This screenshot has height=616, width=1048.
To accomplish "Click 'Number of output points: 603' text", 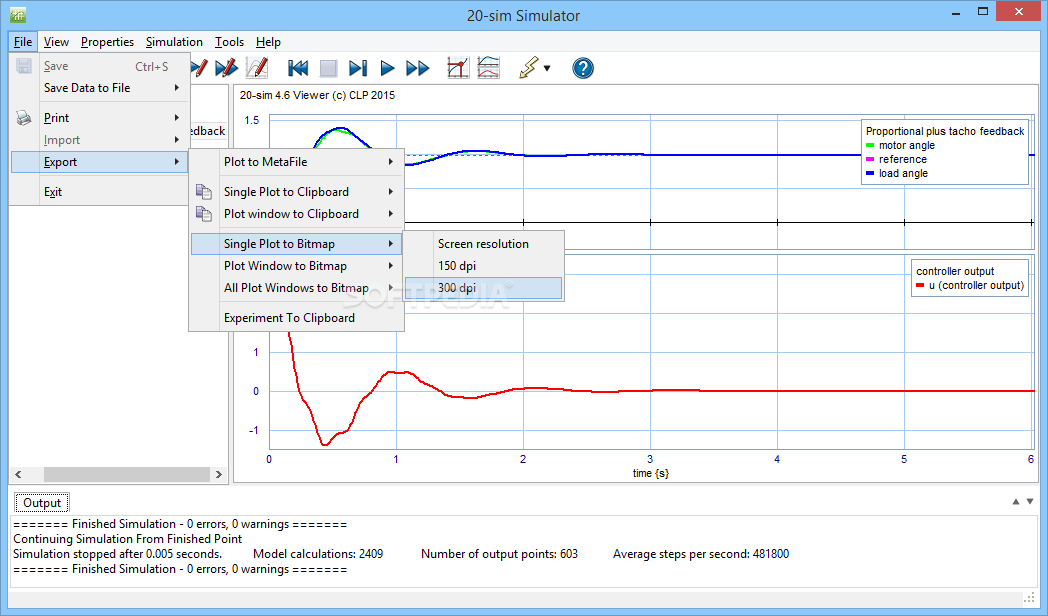I will pos(499,554).
